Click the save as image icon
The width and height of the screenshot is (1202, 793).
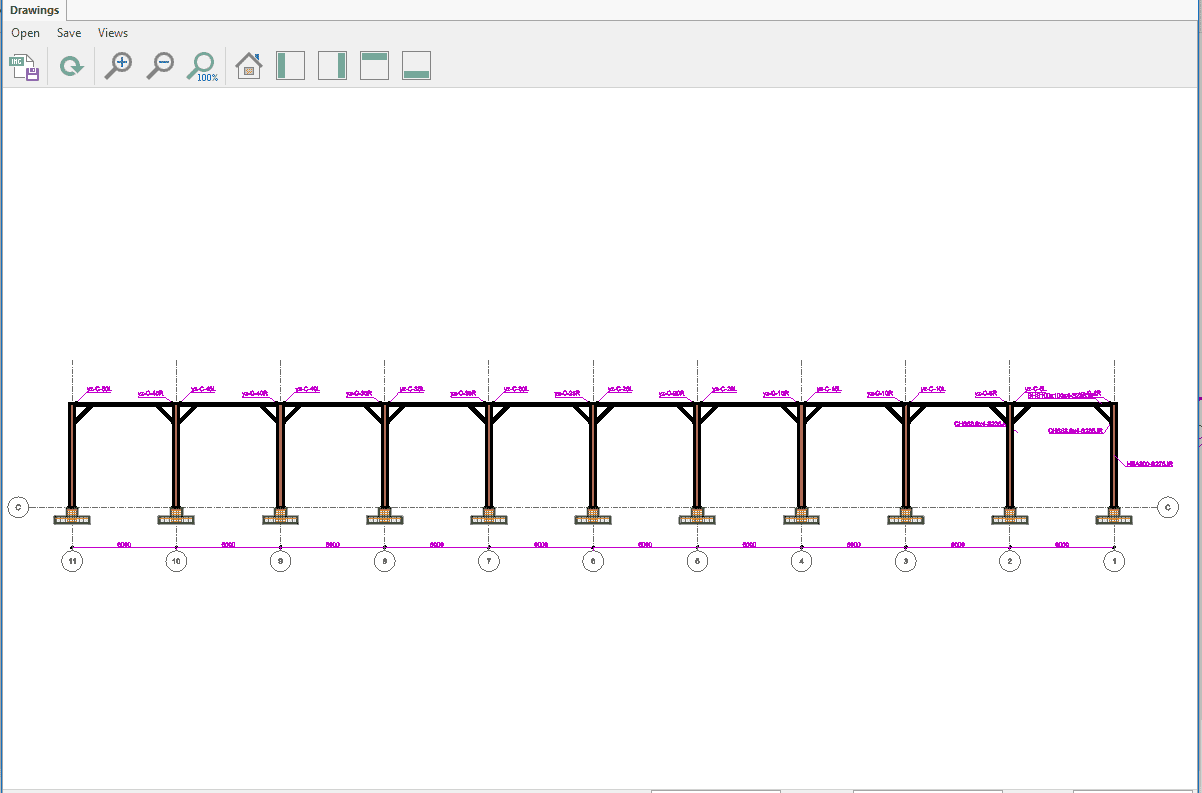[24, 67]
